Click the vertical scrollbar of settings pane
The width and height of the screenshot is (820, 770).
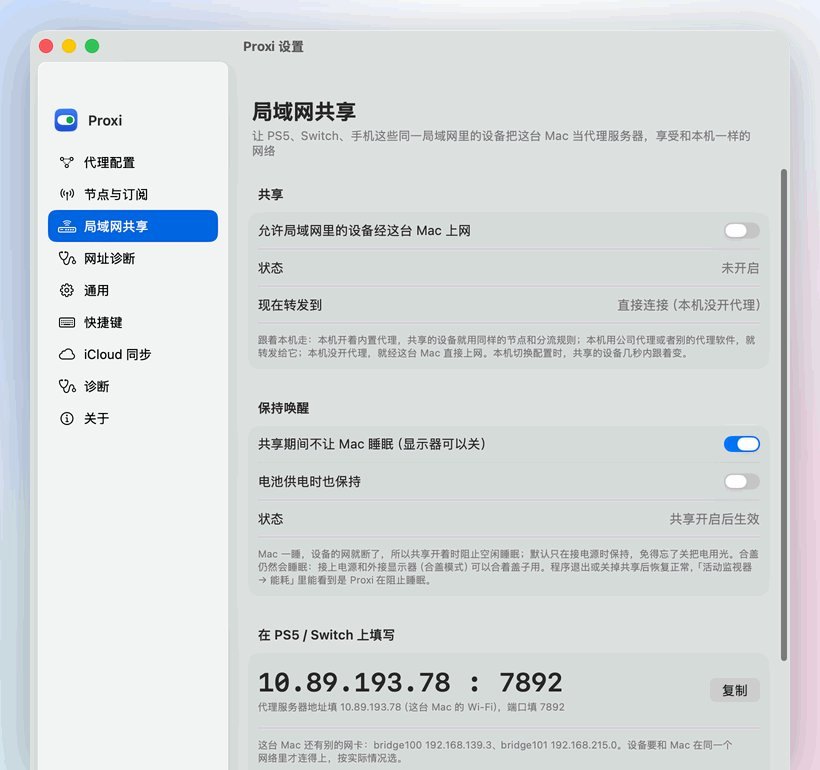click(x=783, y=415)
